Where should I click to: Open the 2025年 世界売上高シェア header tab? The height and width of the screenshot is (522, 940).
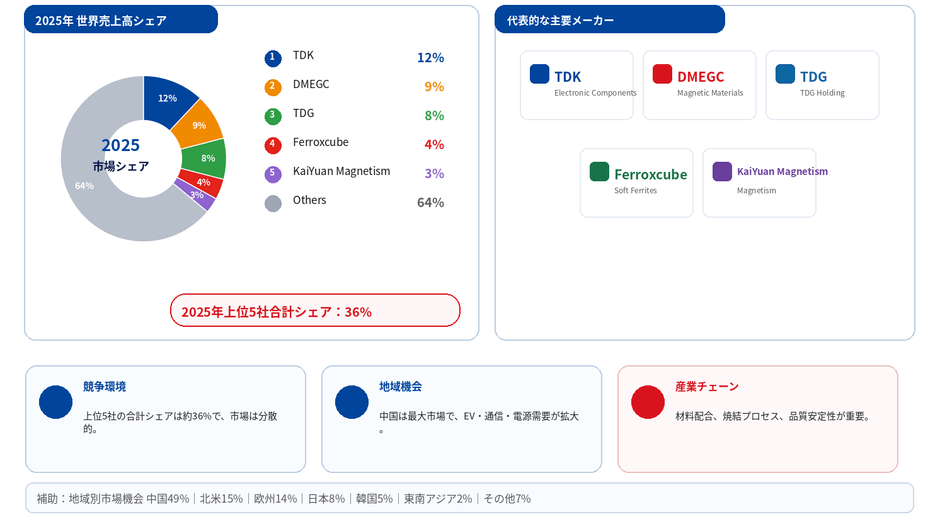(x=120, y=20)
